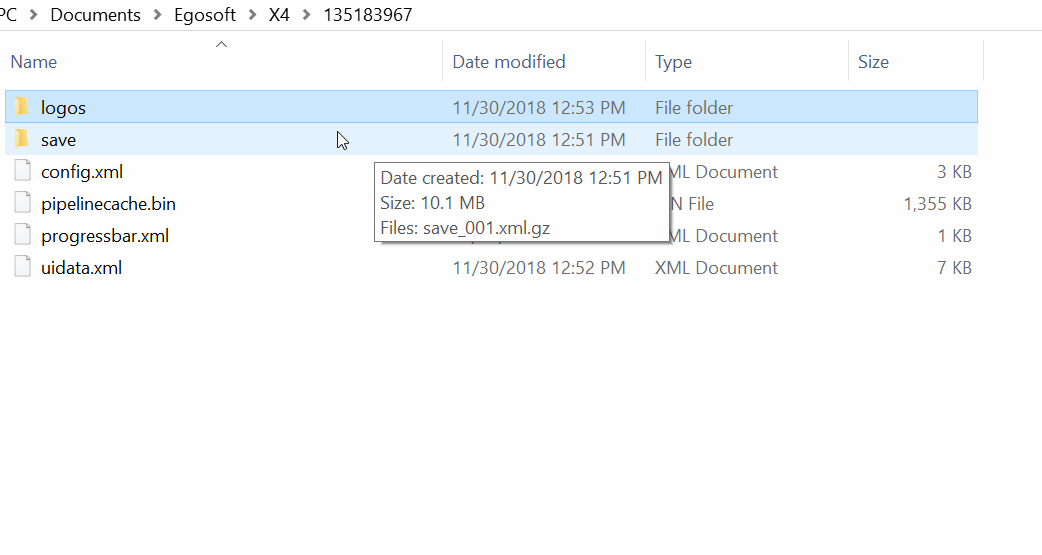Jump to the X4 breadcrumb folder
The image size is (1042, 555).
pyautogui.click(x=279, y=15)
